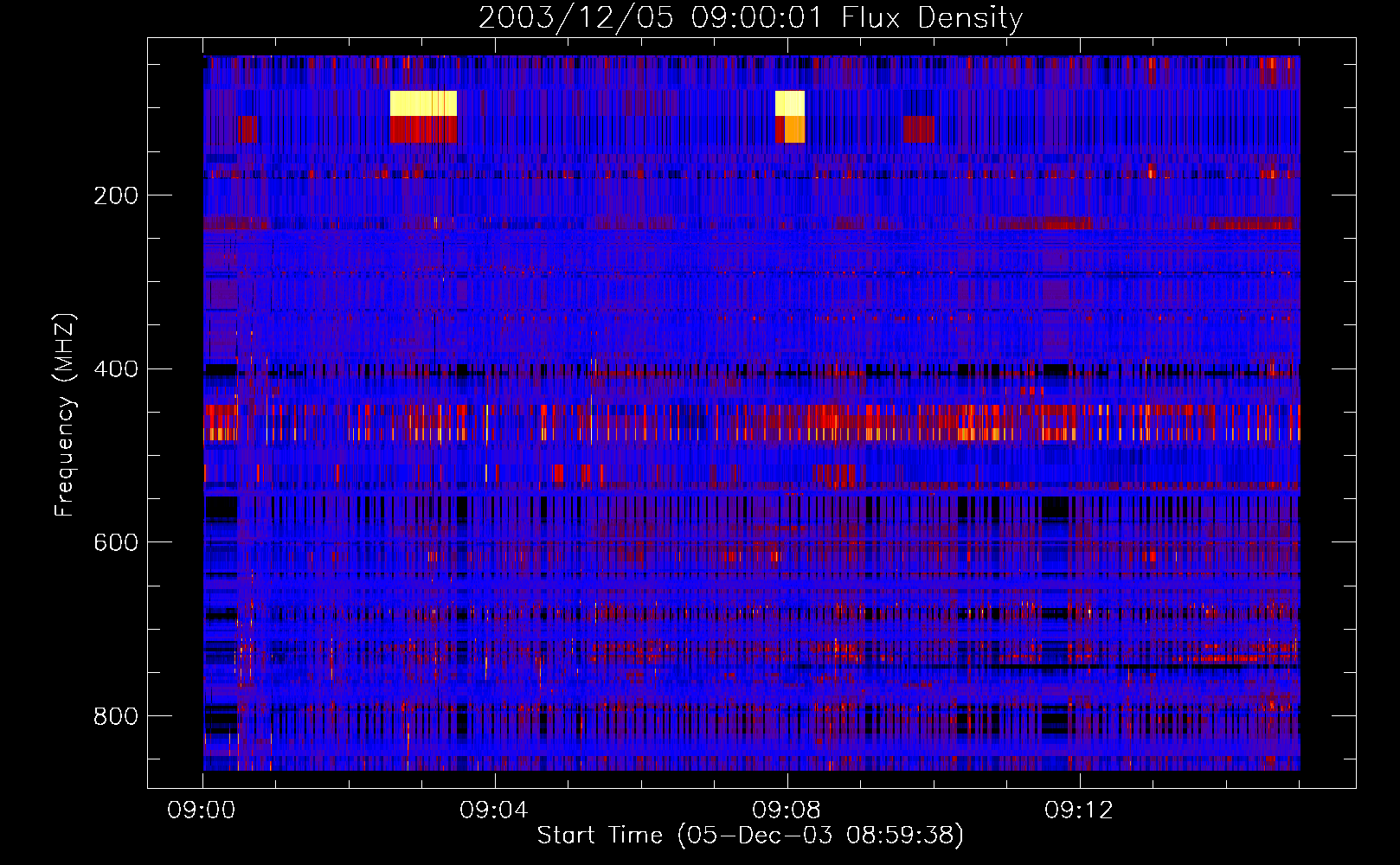Click the 09:04 time tick label
This screenshot has width=1400, height=865.
[x=494, y=811]
